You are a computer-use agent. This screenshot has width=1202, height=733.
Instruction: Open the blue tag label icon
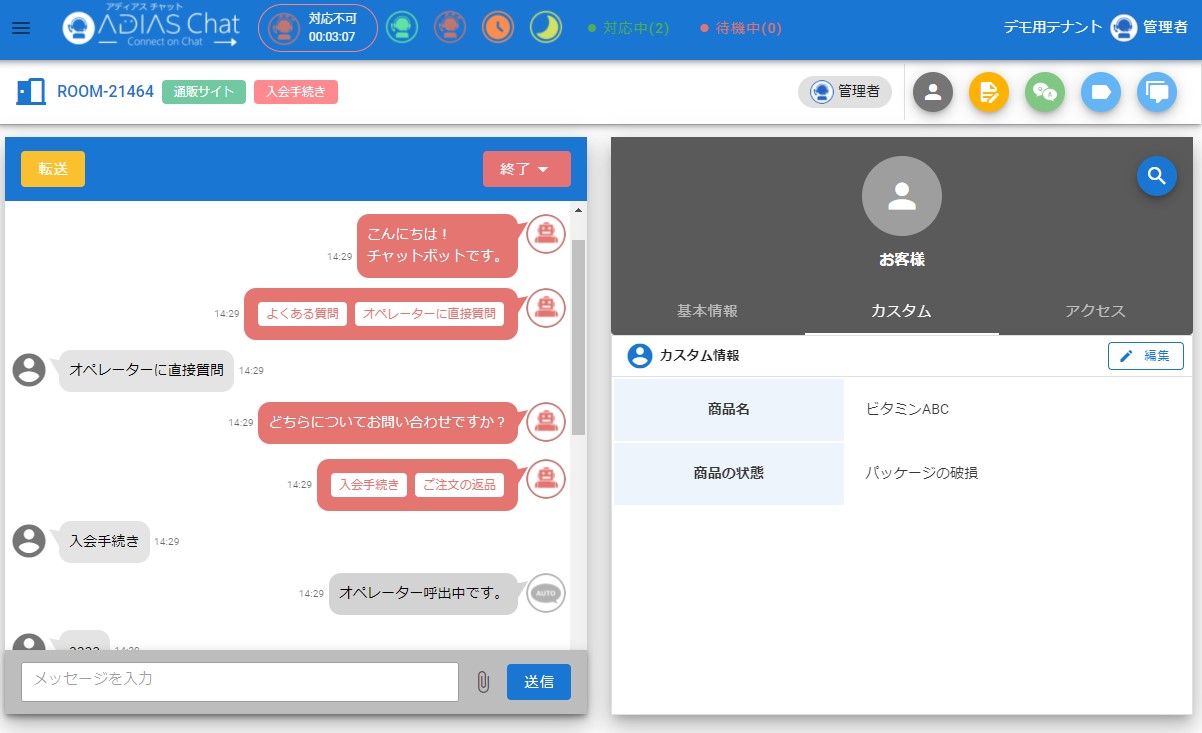click(1101, 92)
